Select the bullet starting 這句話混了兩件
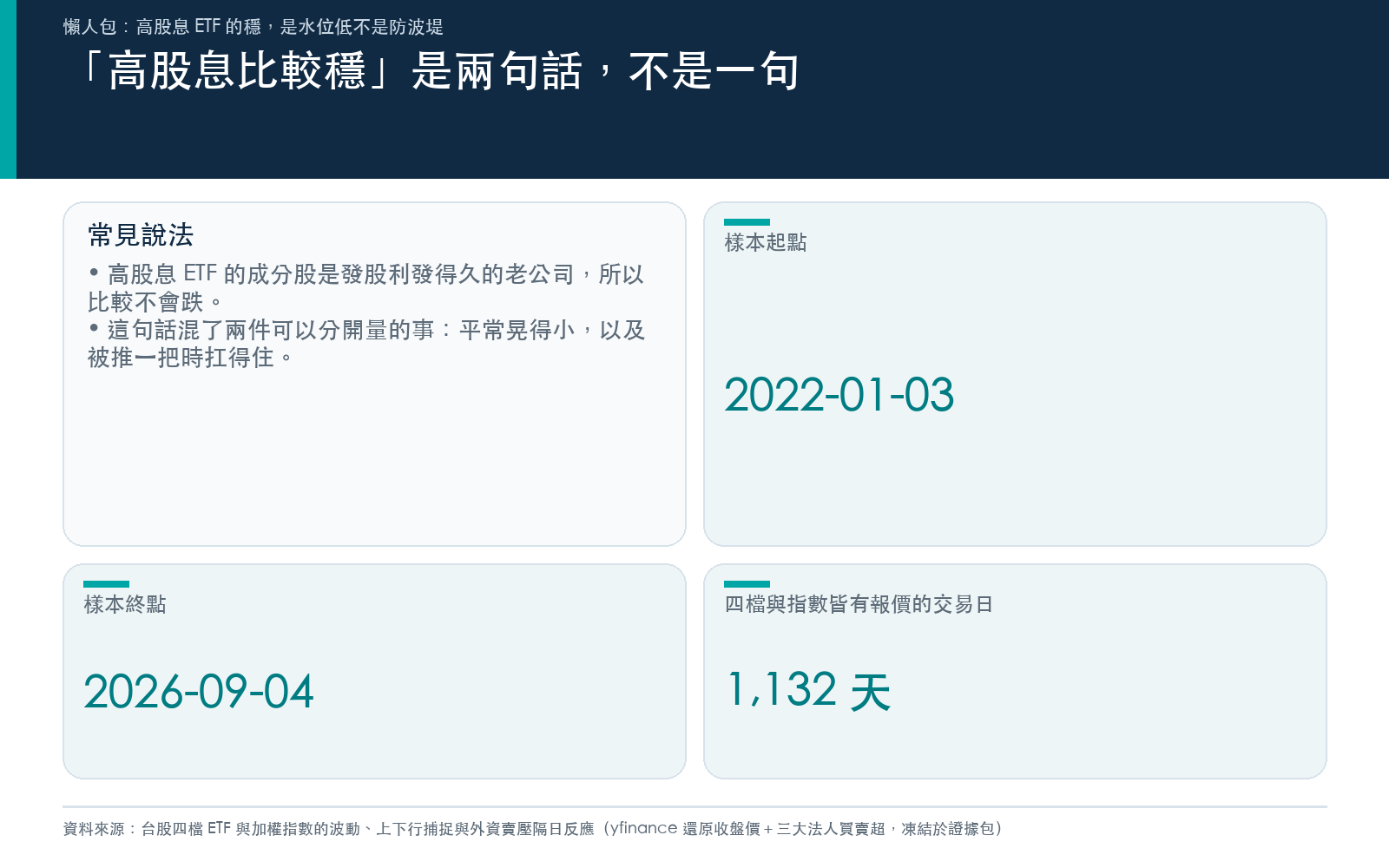The height and width of the screenshot is (868, 1389). (366, 344)
